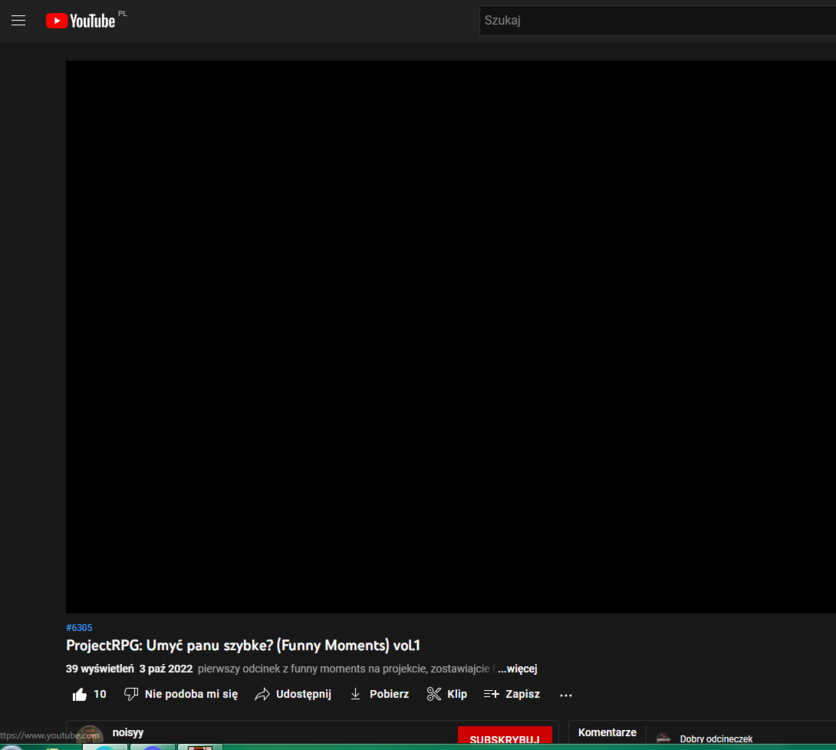Click the like count 10
Screen dimensions: 836x750
click(100, 695)
